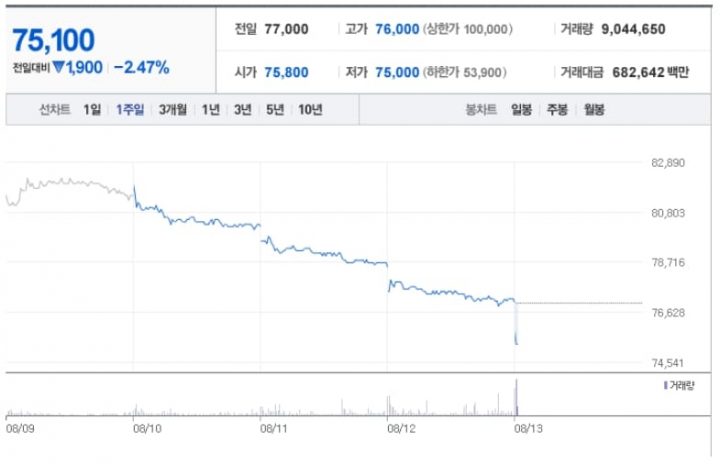Open the 일봉 candle chart
Screen dimensions: 720x464
pyautogui.click(x=521, y=110)
